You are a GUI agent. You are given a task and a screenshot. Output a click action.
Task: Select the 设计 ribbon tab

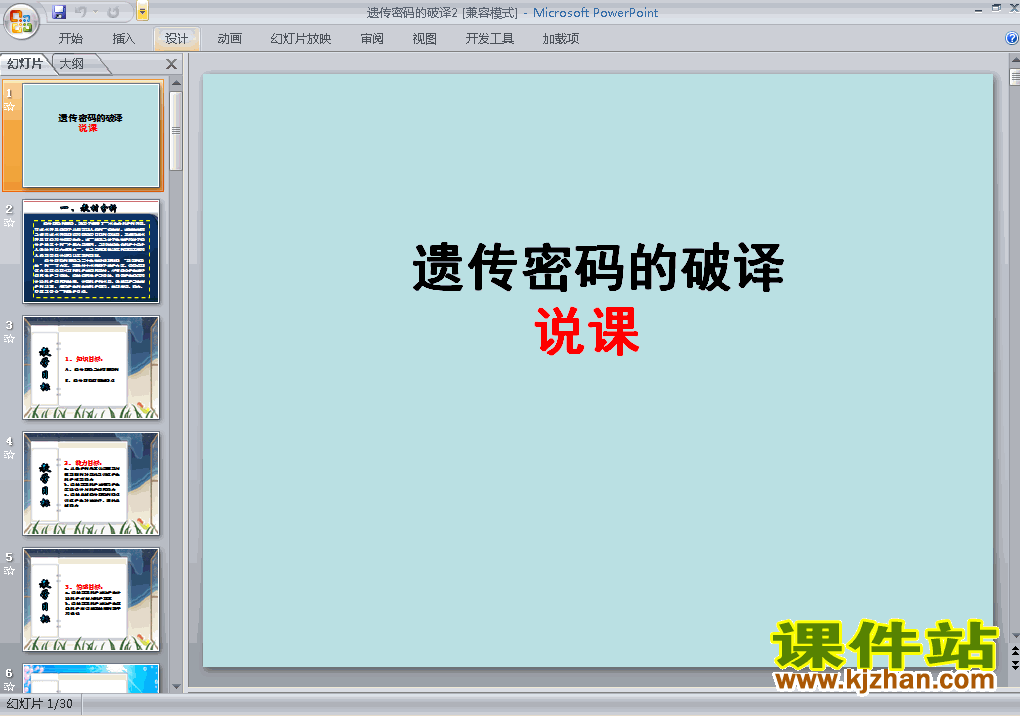coord(176,38)
